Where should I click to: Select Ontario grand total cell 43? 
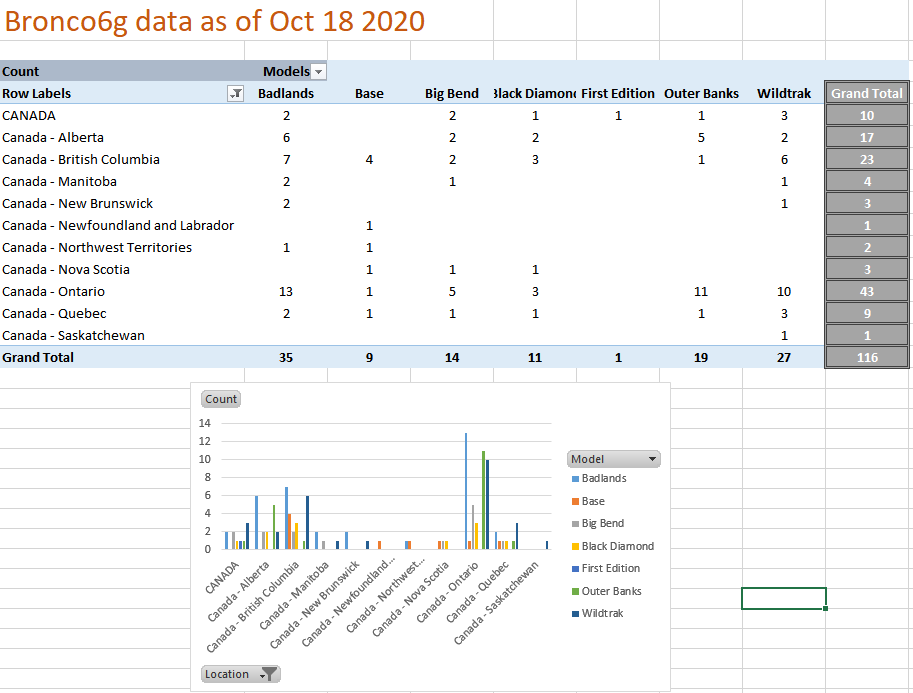(x=867, y=292)
